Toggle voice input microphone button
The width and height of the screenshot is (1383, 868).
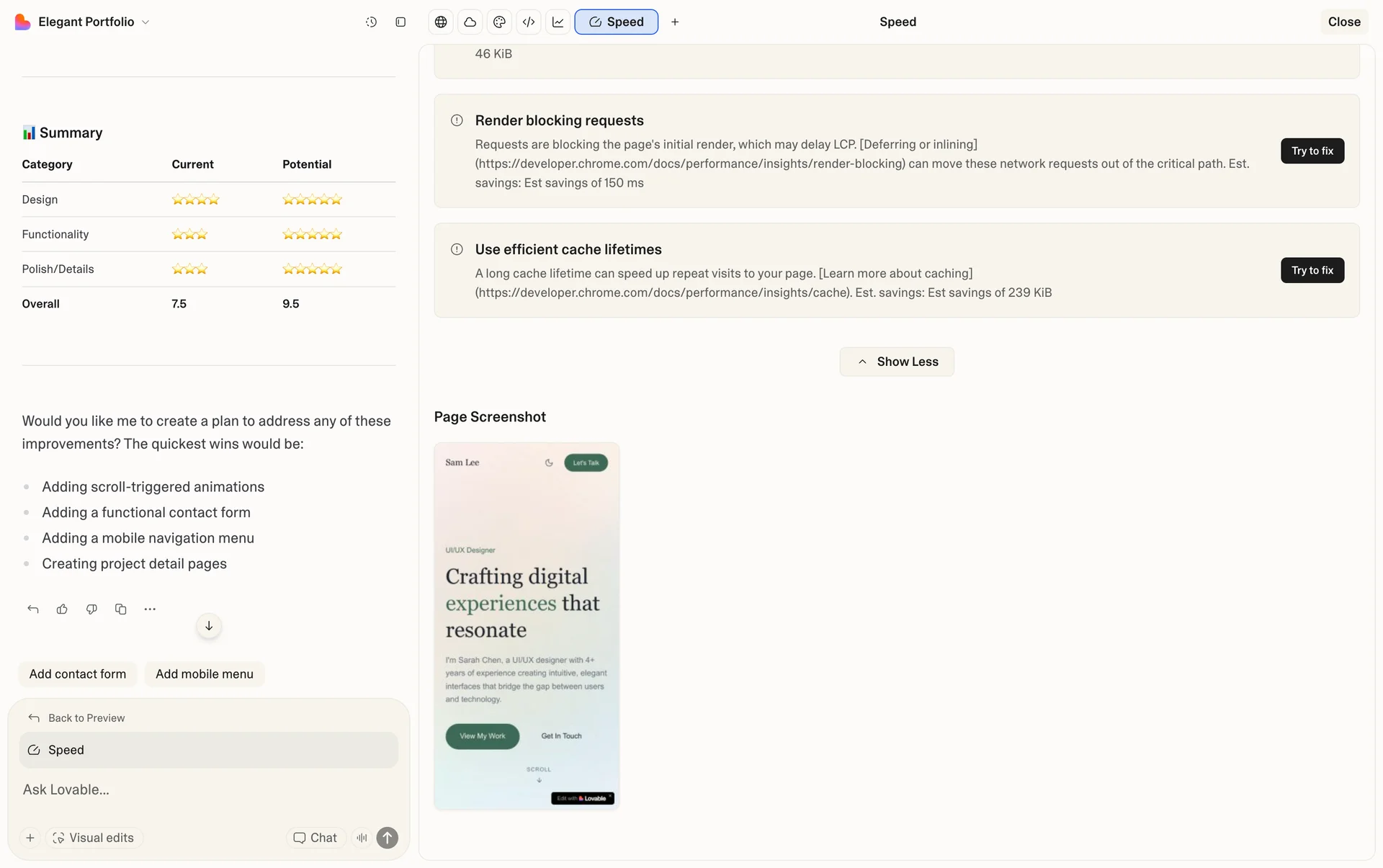(362, 838)
